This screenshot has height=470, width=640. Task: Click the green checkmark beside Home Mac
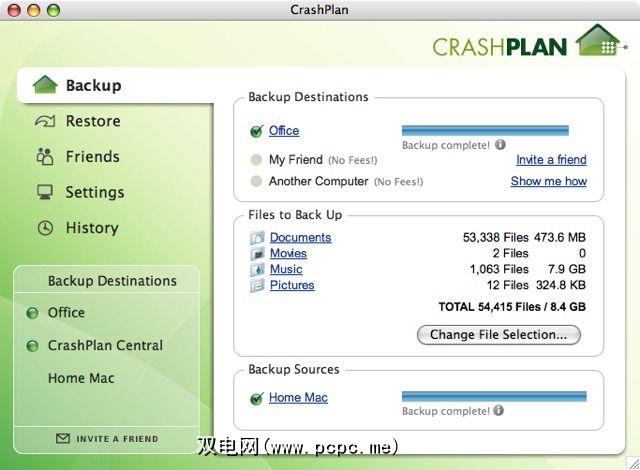pos(257,398)
